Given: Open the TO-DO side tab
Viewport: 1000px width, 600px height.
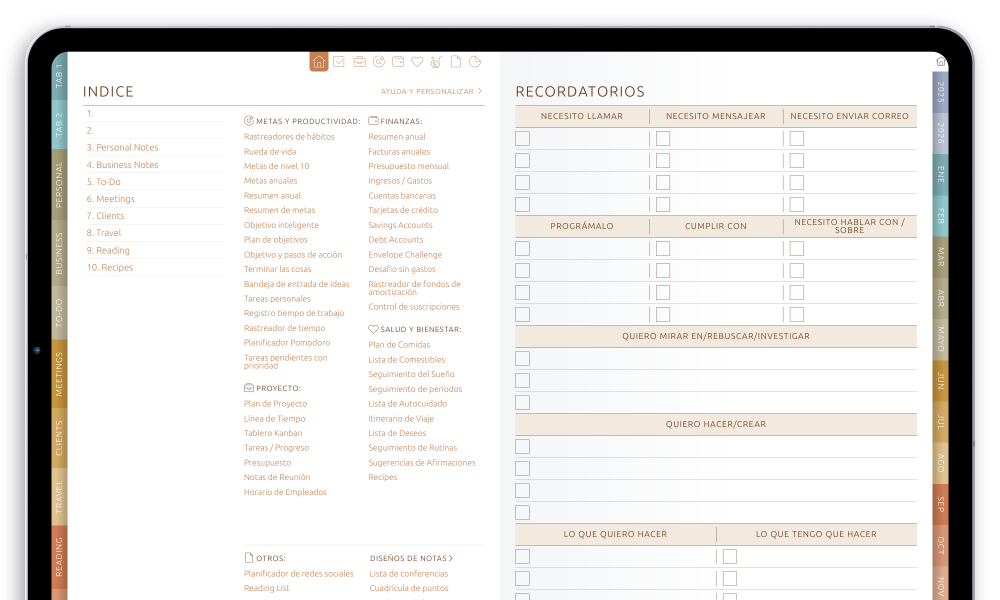Looking at the screenshot, I should pos(59,312).
